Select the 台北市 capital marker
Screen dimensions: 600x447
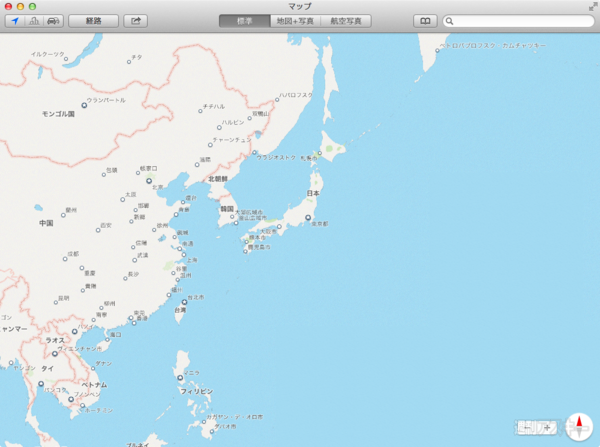click(x=184, y=302)
